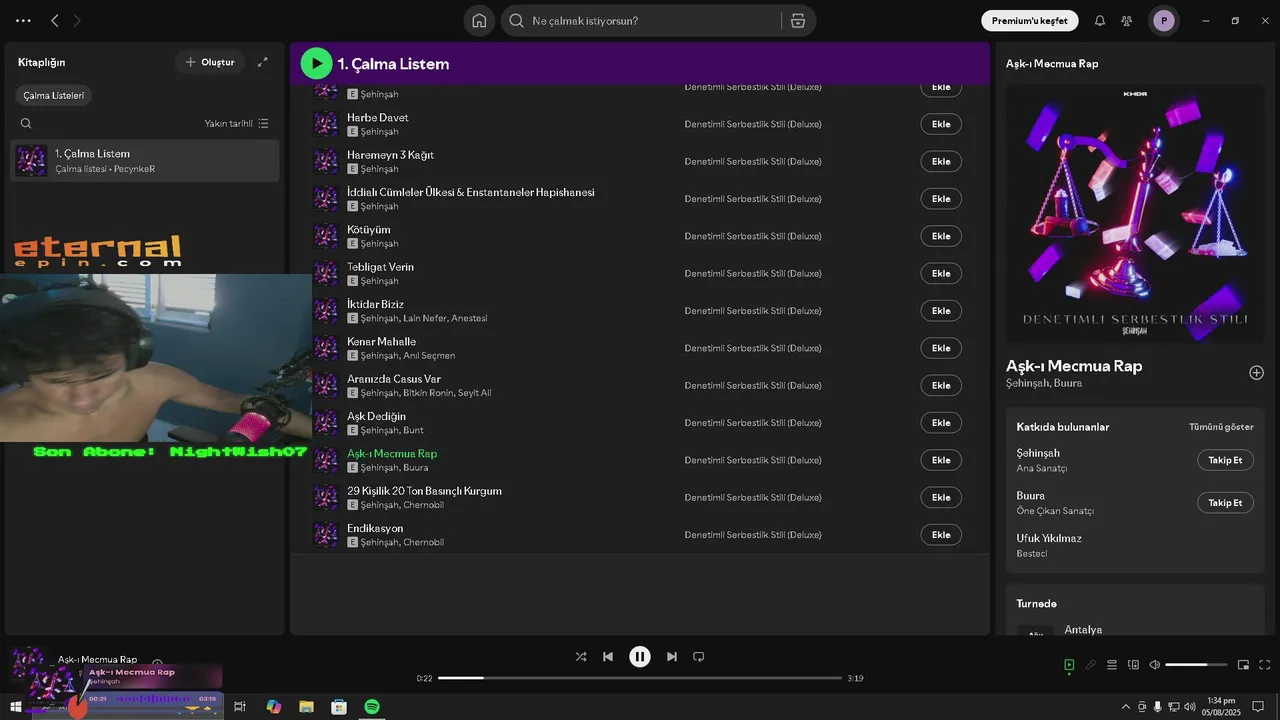The image size is (1280, 720).
Task: Select the track 'Kötüyüm'
Action: (369, 230)
